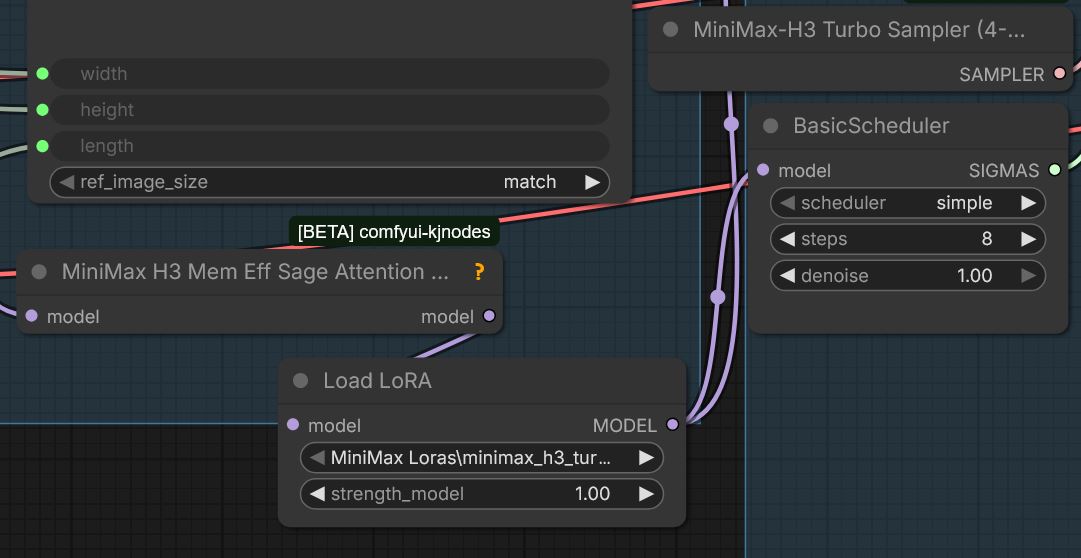Click the height input socket
This screenshot has height=558, width=1081.
pos(42,110)
